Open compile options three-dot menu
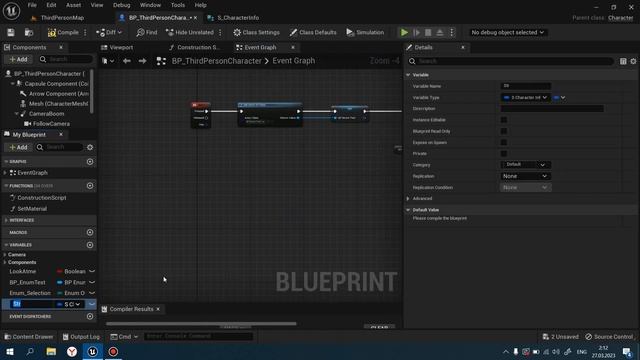Viewport: 640px width, 360px height. [85, 32]
